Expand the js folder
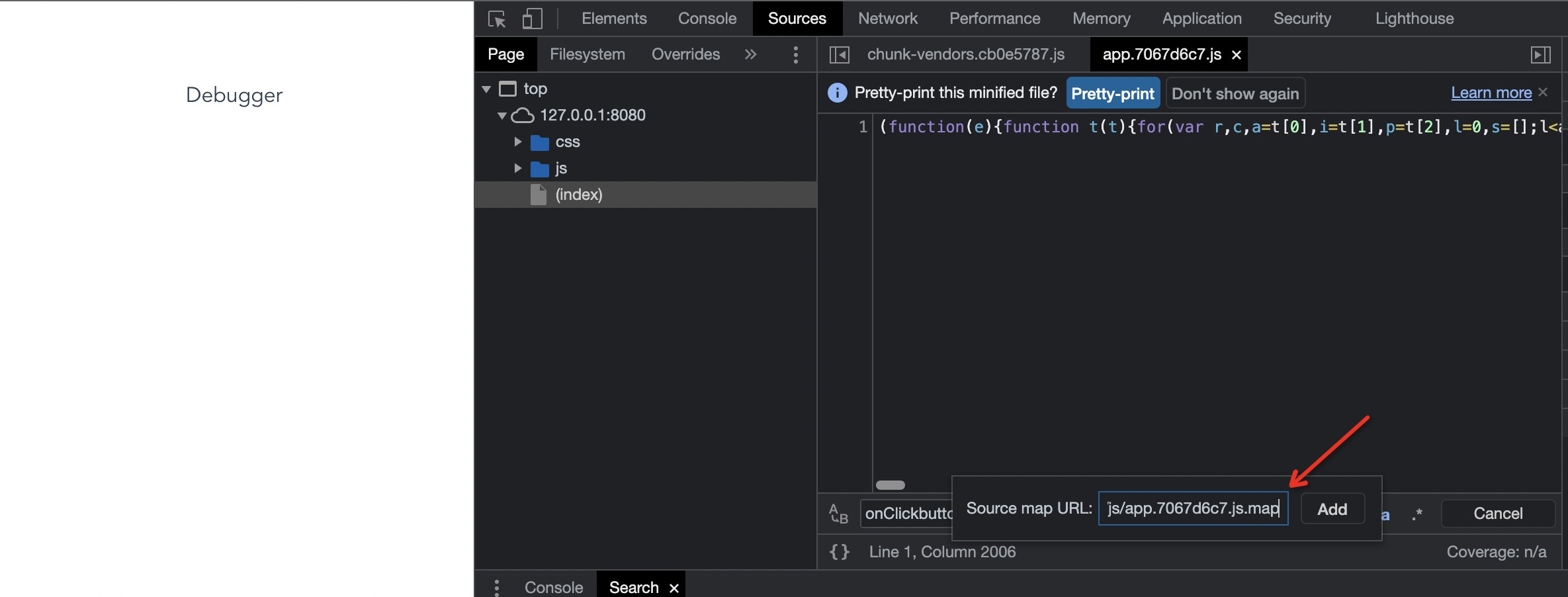Viewport: 1568px width, 597px height. [x=518, y=168]
